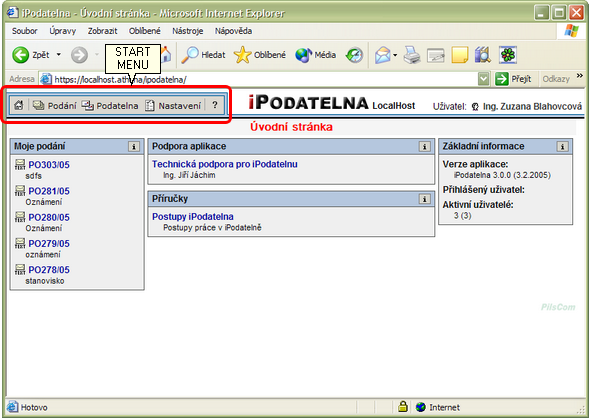The height and width of the screenshot is (418, 589).
Task: Expand the Odkazy chevron overflow
Action: click(580, 76)
